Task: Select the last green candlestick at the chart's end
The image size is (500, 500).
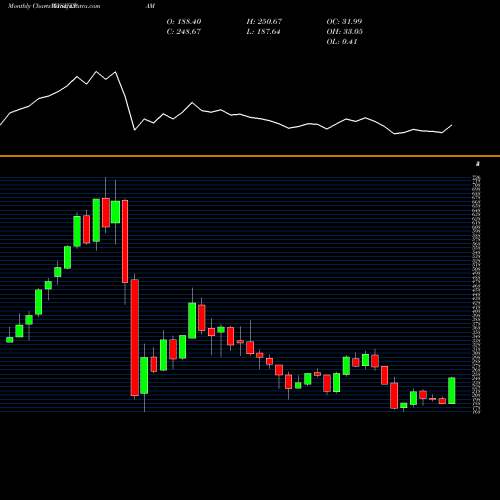Action: pos(452,391)
